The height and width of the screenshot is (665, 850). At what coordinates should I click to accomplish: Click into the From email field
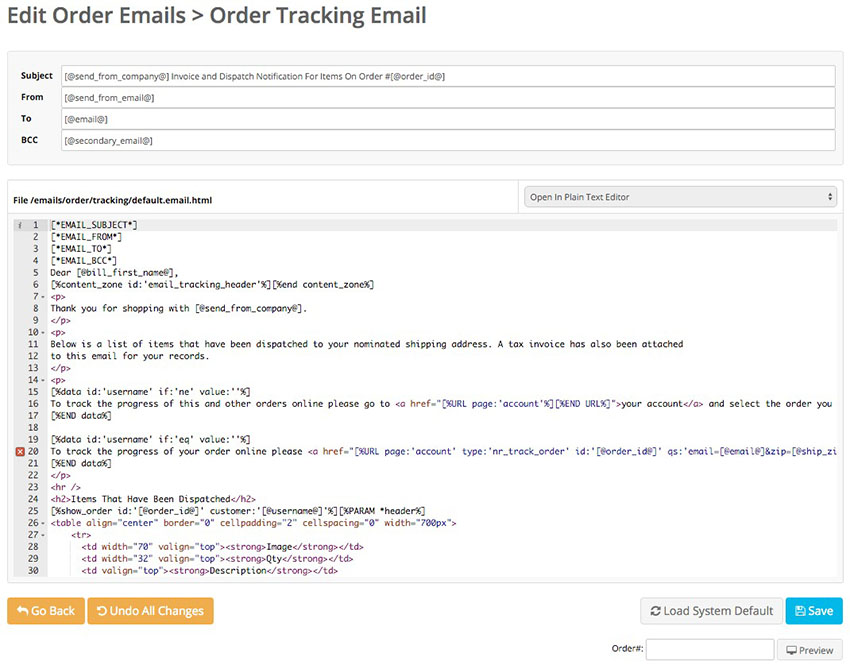click(x=448, y=98)
